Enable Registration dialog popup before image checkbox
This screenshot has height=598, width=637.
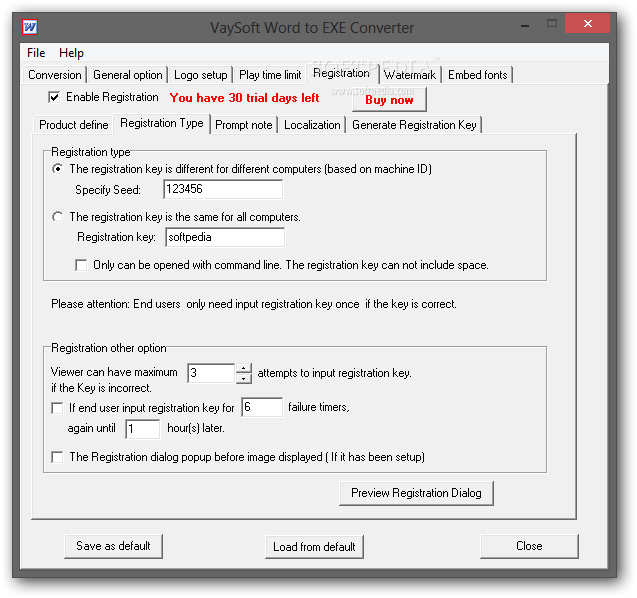[x=57, y=457]
